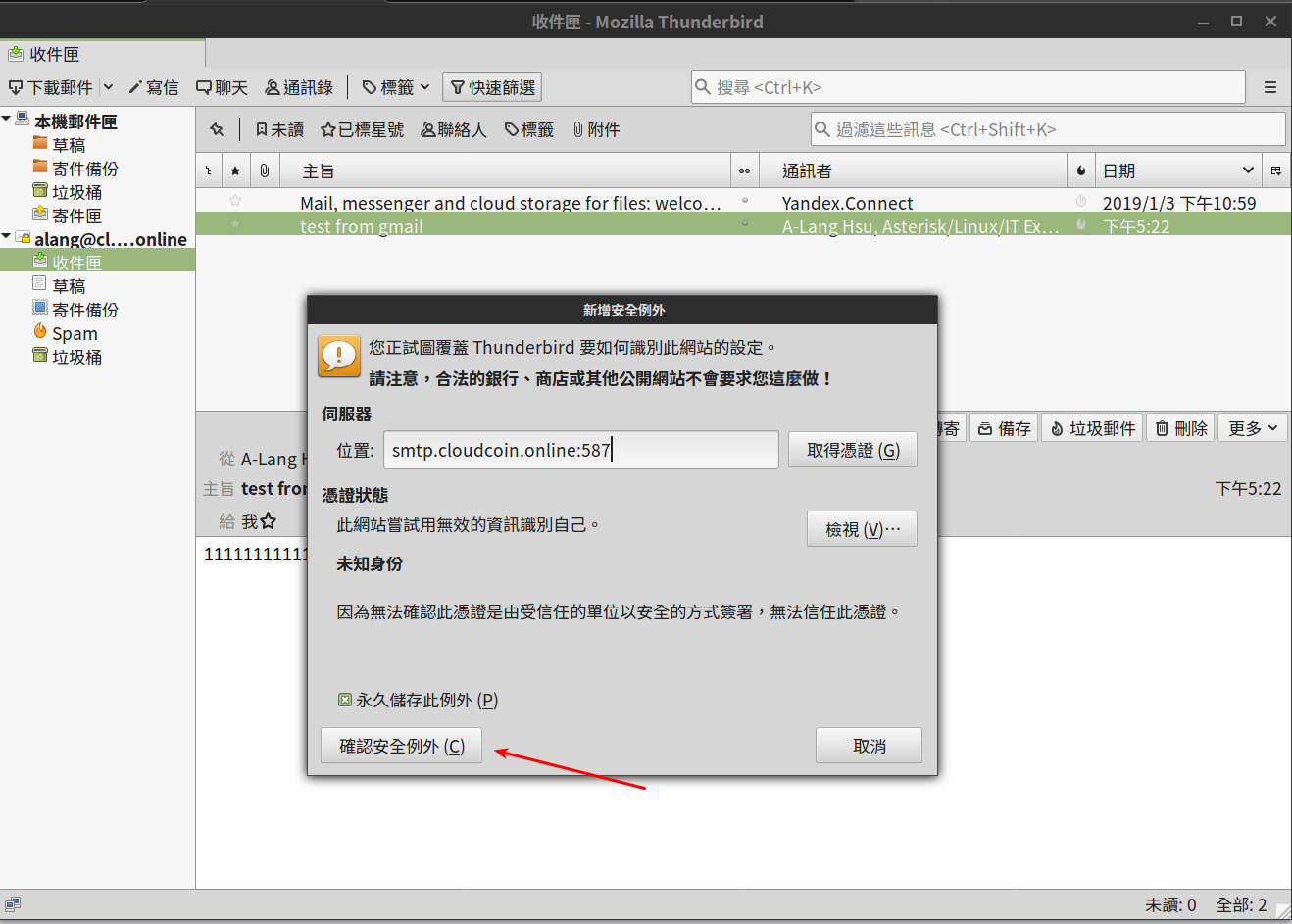
Task: Delete the message with 刪除 button
Action: click(1180, 428)
